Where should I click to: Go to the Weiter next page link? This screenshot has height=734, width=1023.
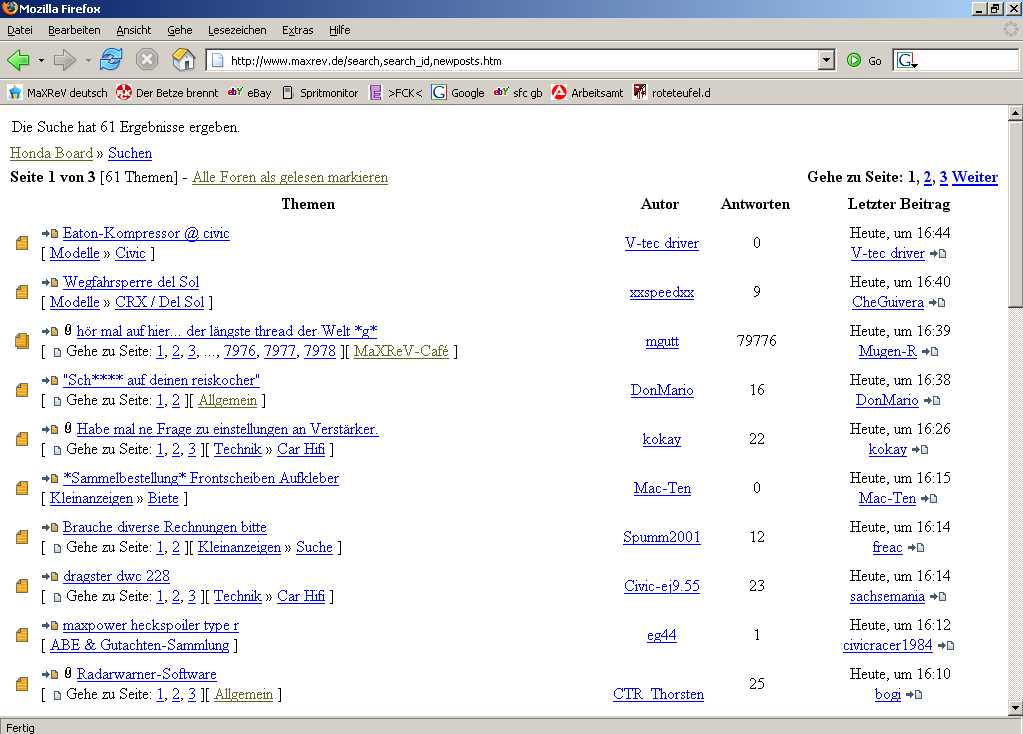point(974,177)
